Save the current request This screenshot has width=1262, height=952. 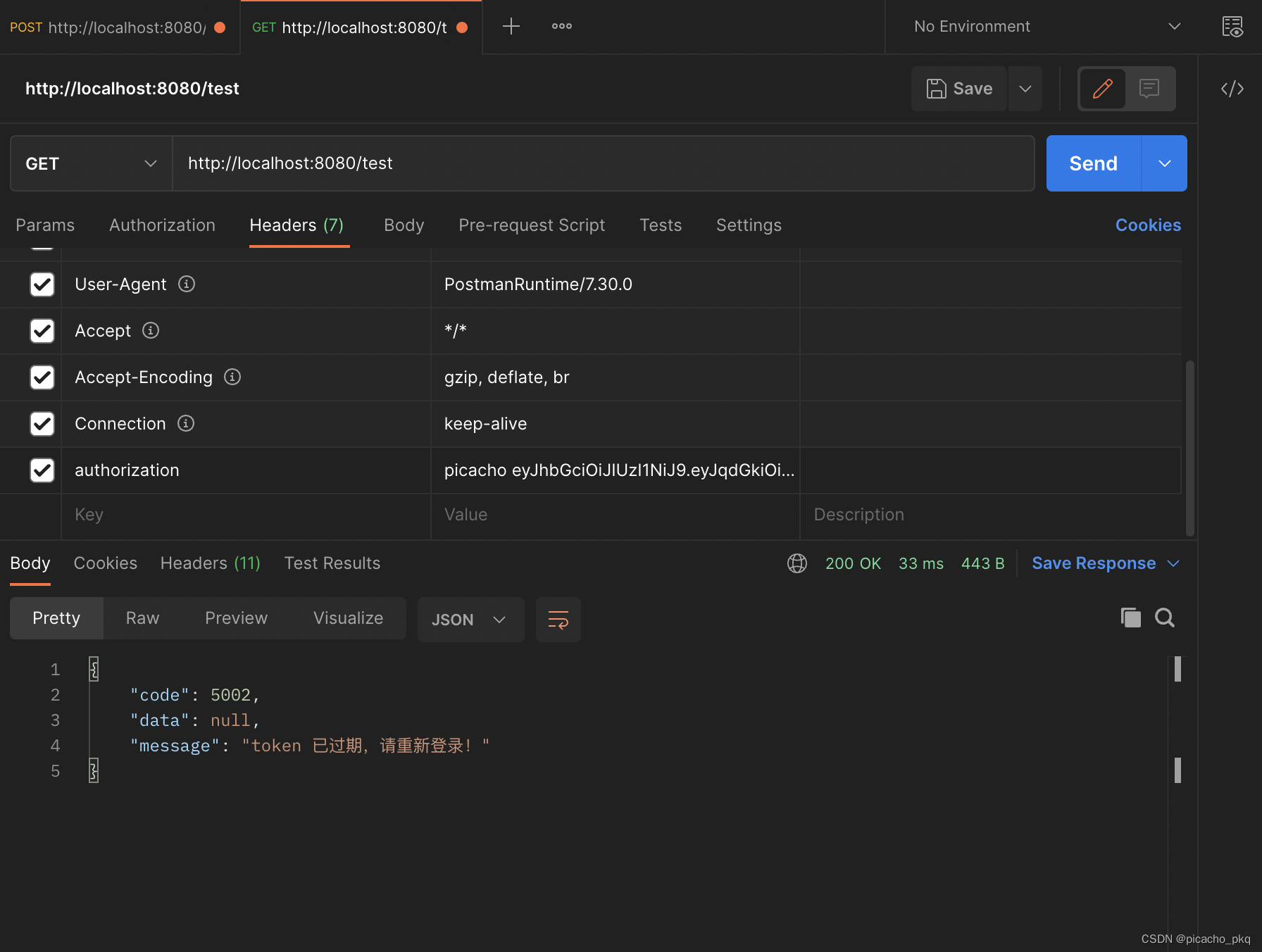(958, 89)
